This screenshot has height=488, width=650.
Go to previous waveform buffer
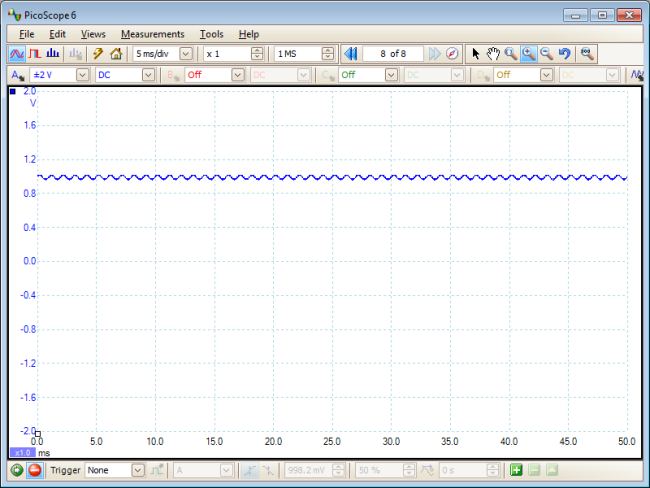click(351, 53)
